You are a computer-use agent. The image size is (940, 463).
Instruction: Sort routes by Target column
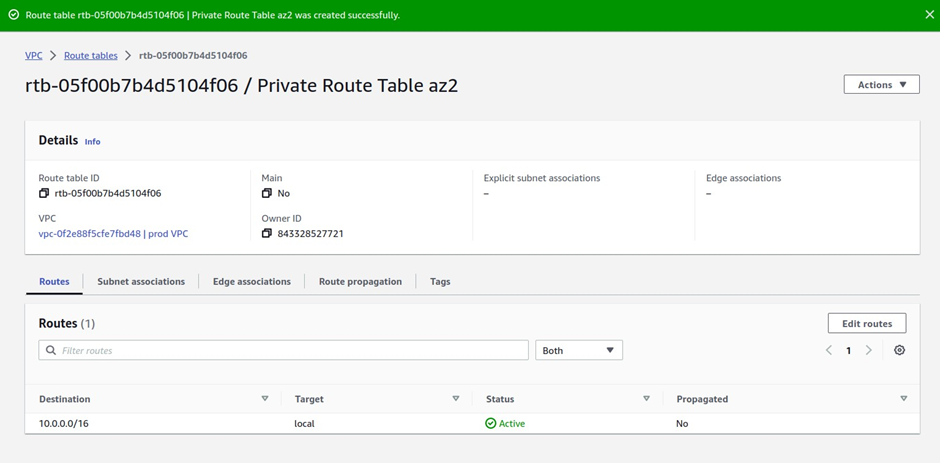(456, 398)
